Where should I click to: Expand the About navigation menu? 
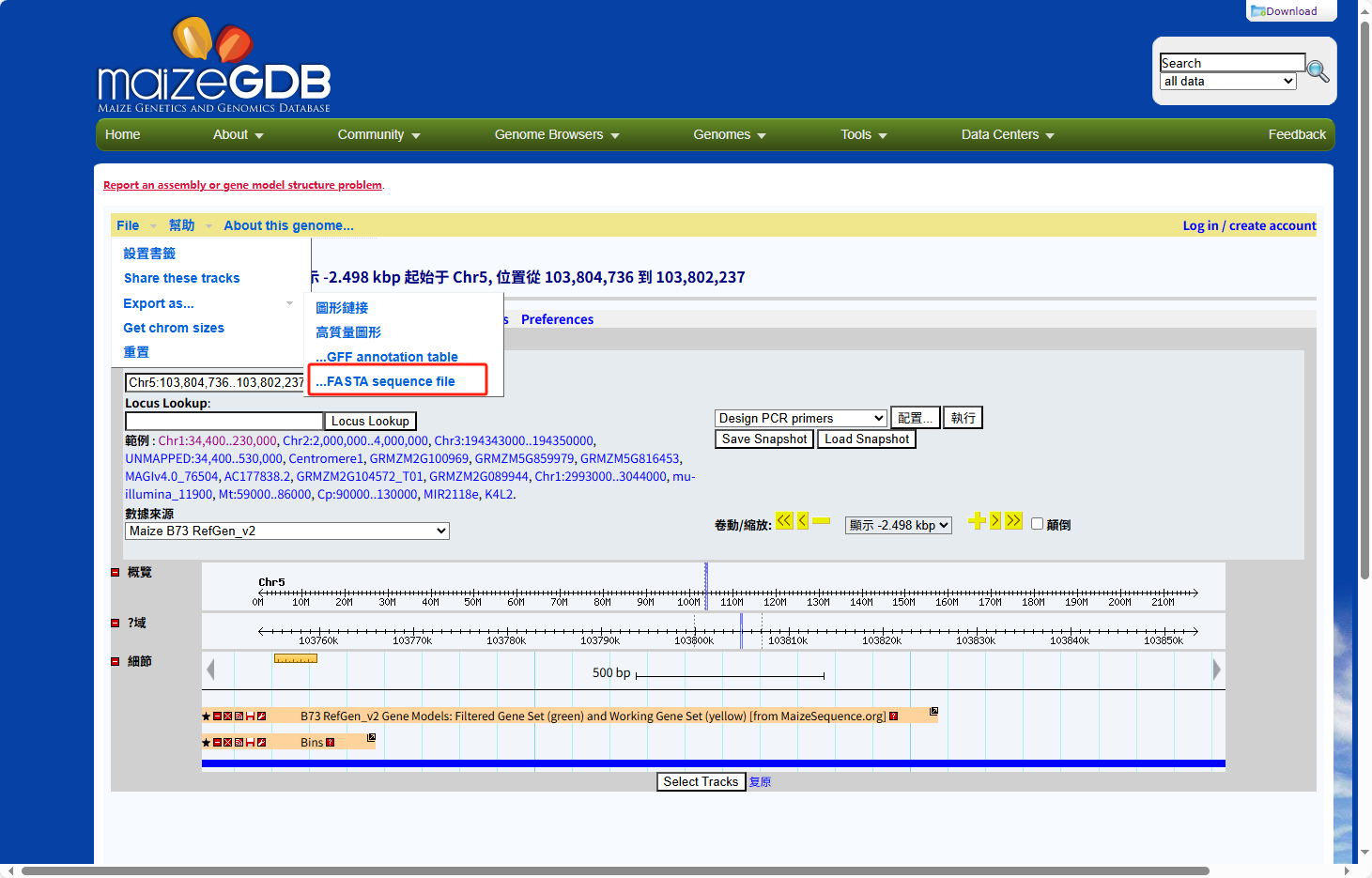[239, 135]
